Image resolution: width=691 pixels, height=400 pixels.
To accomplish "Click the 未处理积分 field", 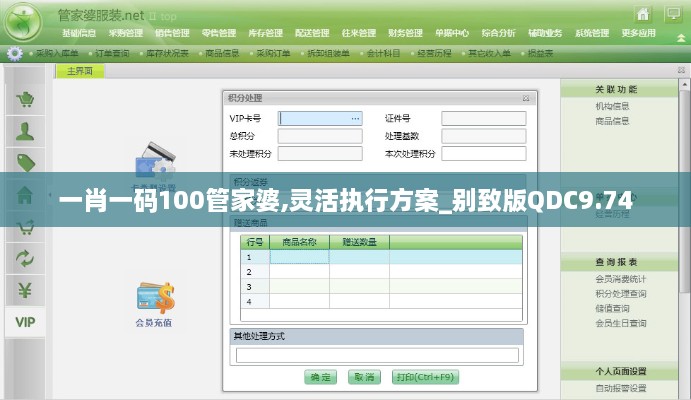I will click(x=320, y=153).
